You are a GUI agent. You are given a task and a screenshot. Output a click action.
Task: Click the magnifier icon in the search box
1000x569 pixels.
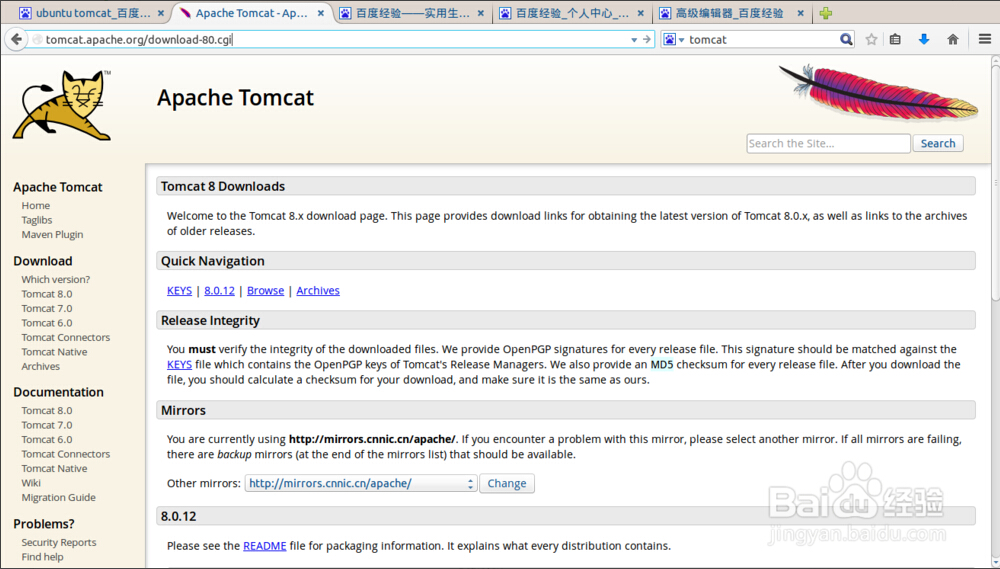pos(846,40)
